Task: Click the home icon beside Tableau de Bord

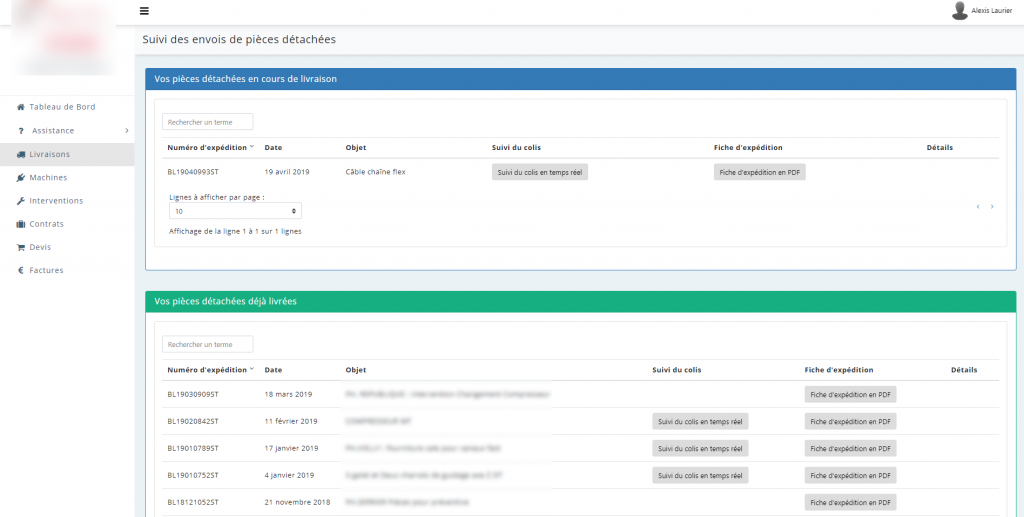Action: pyautogui.click(x=20, y=107)
